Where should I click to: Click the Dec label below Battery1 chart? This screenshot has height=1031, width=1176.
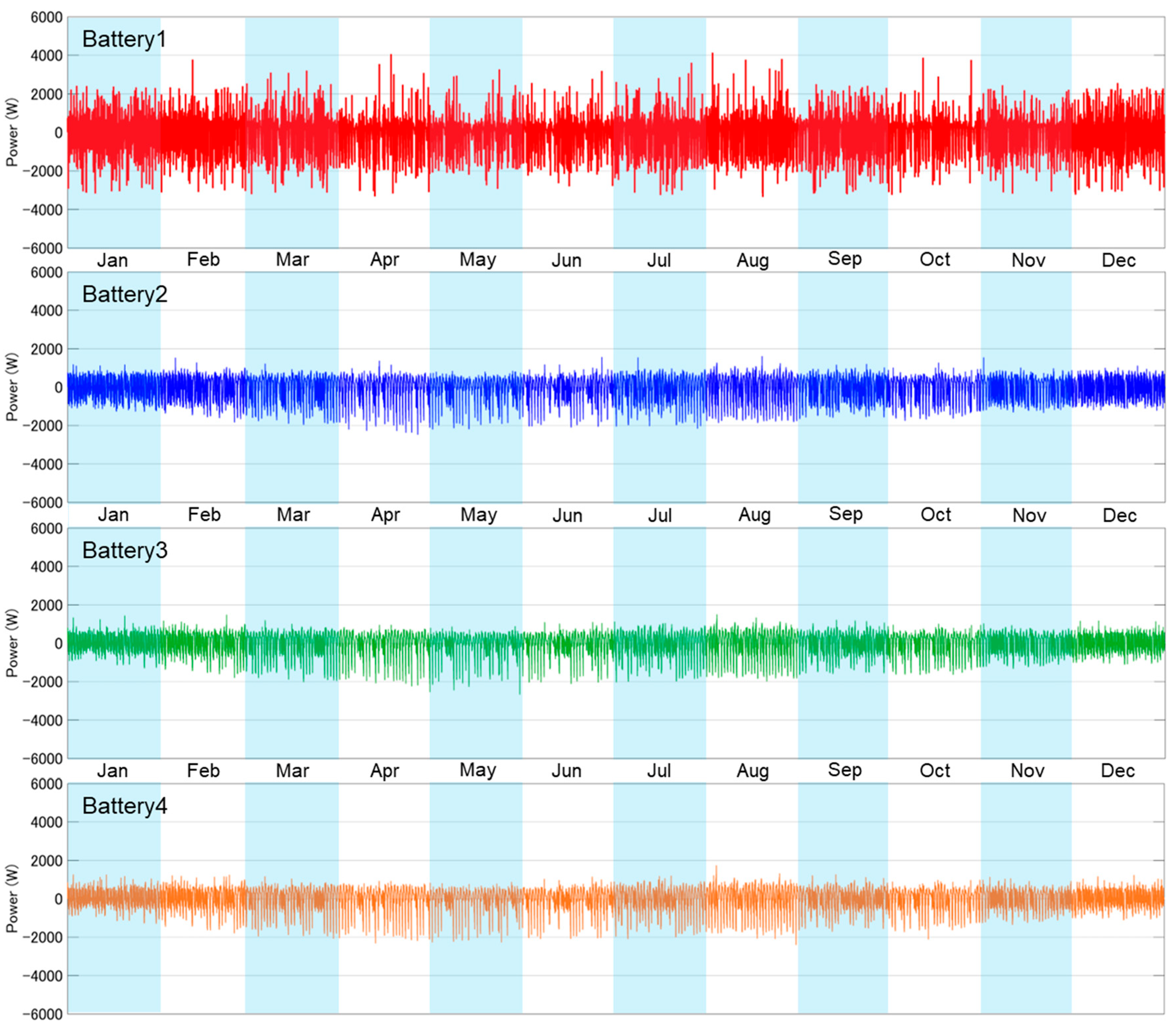pyautogui.click(x=1119, y=261)
